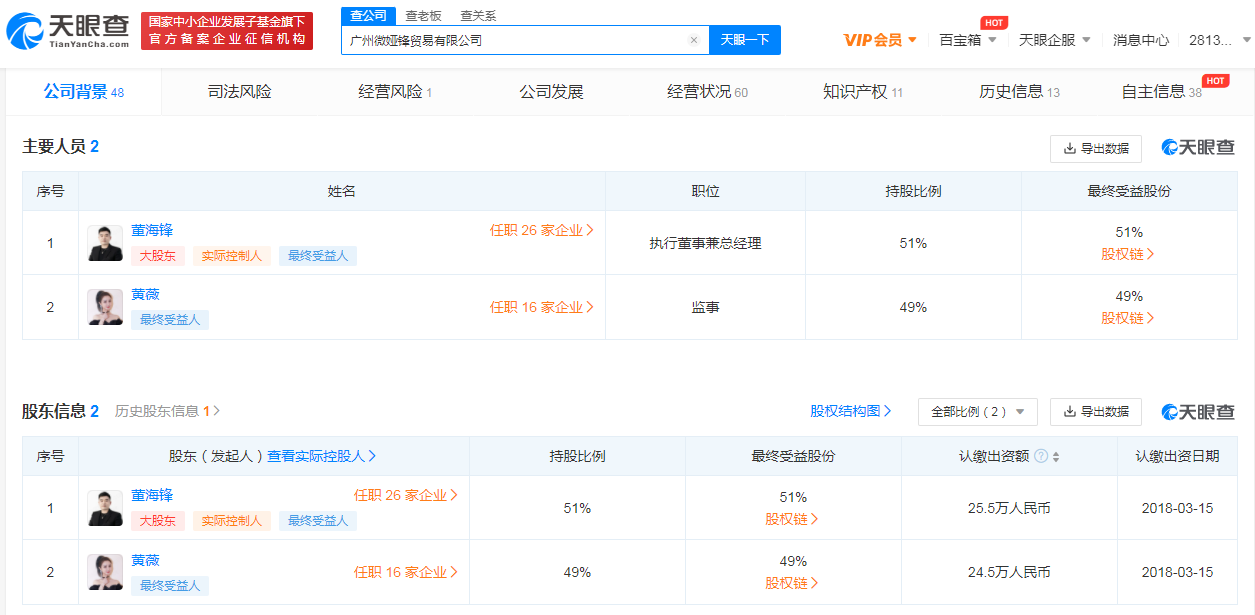Open 股权链 for 49% in 主要人员
The height and width of the screenshot is (615, 1255).
[x=1128, y=318]
